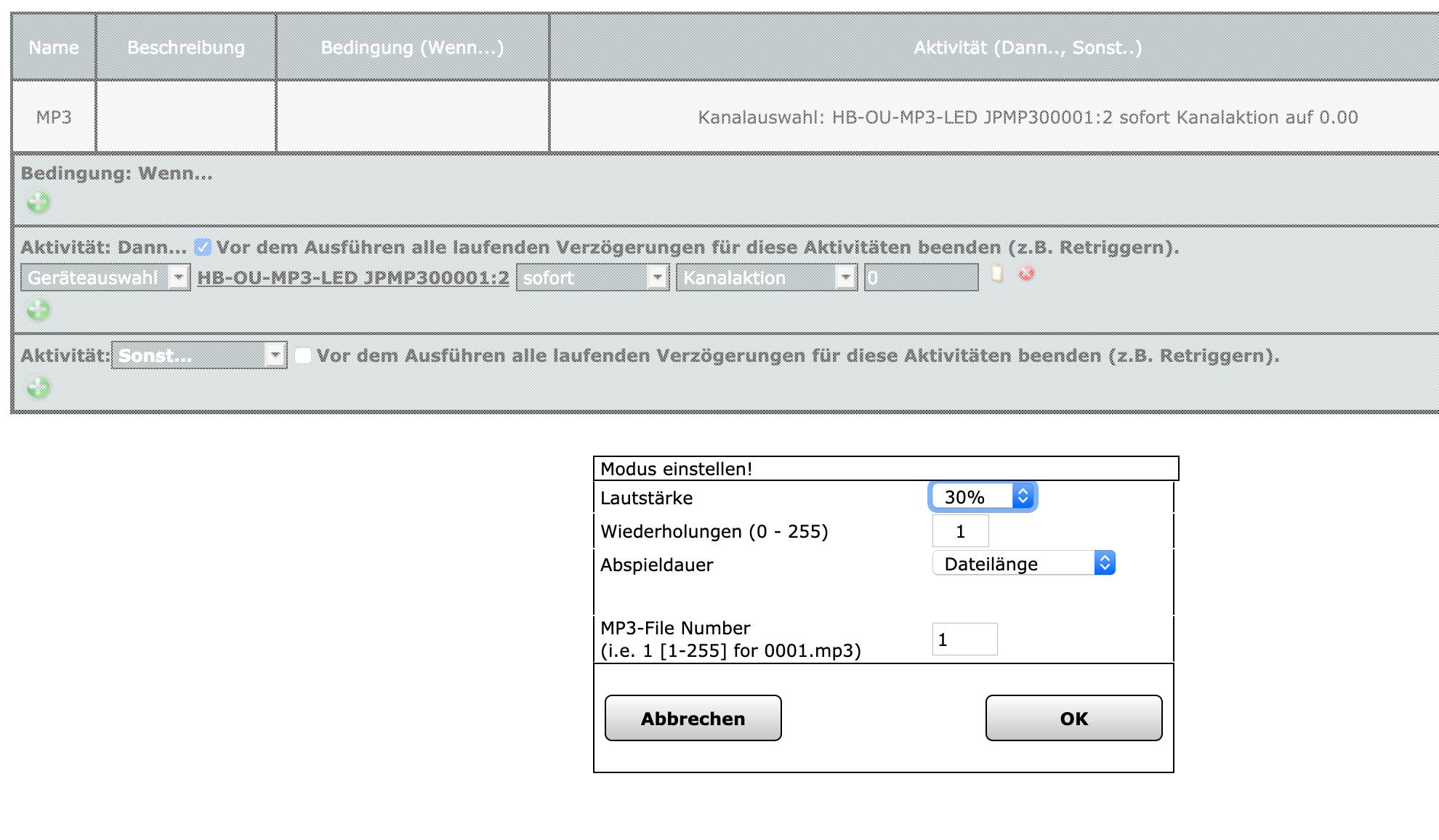The width and height of the screenshot is (1439, 840).
Task: Uncheck the Dann retrigger delays checkbox
Action: click(203, 248)
